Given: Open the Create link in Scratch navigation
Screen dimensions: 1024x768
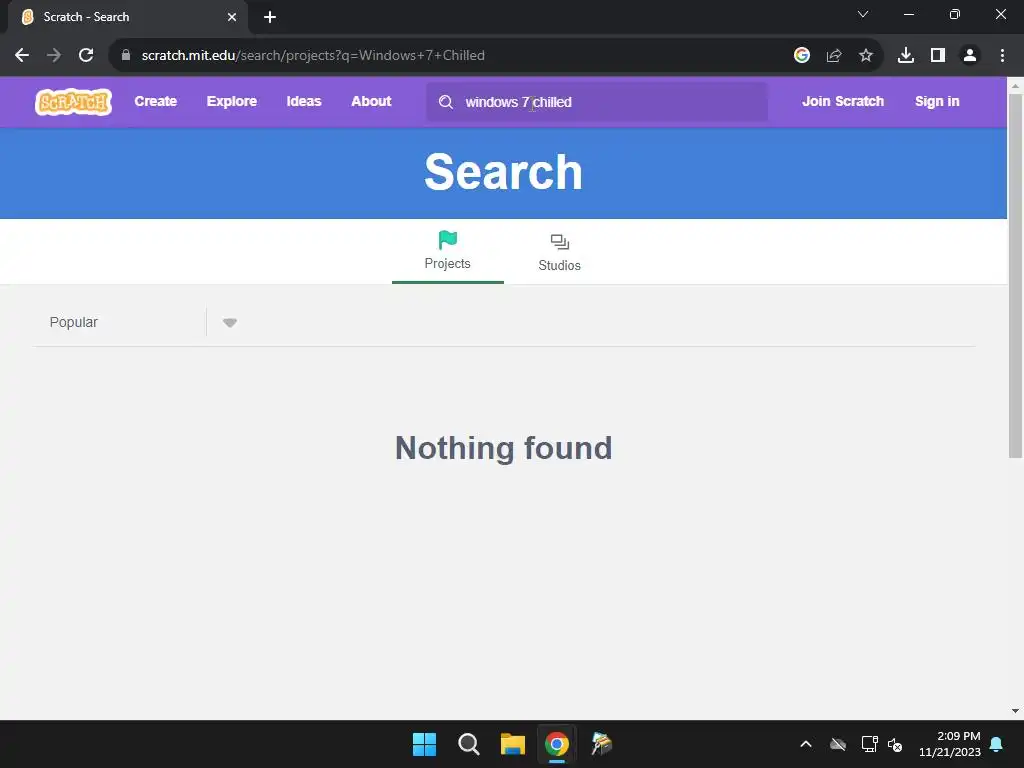Looking at the screenshot, I should [x=155, y=101].
